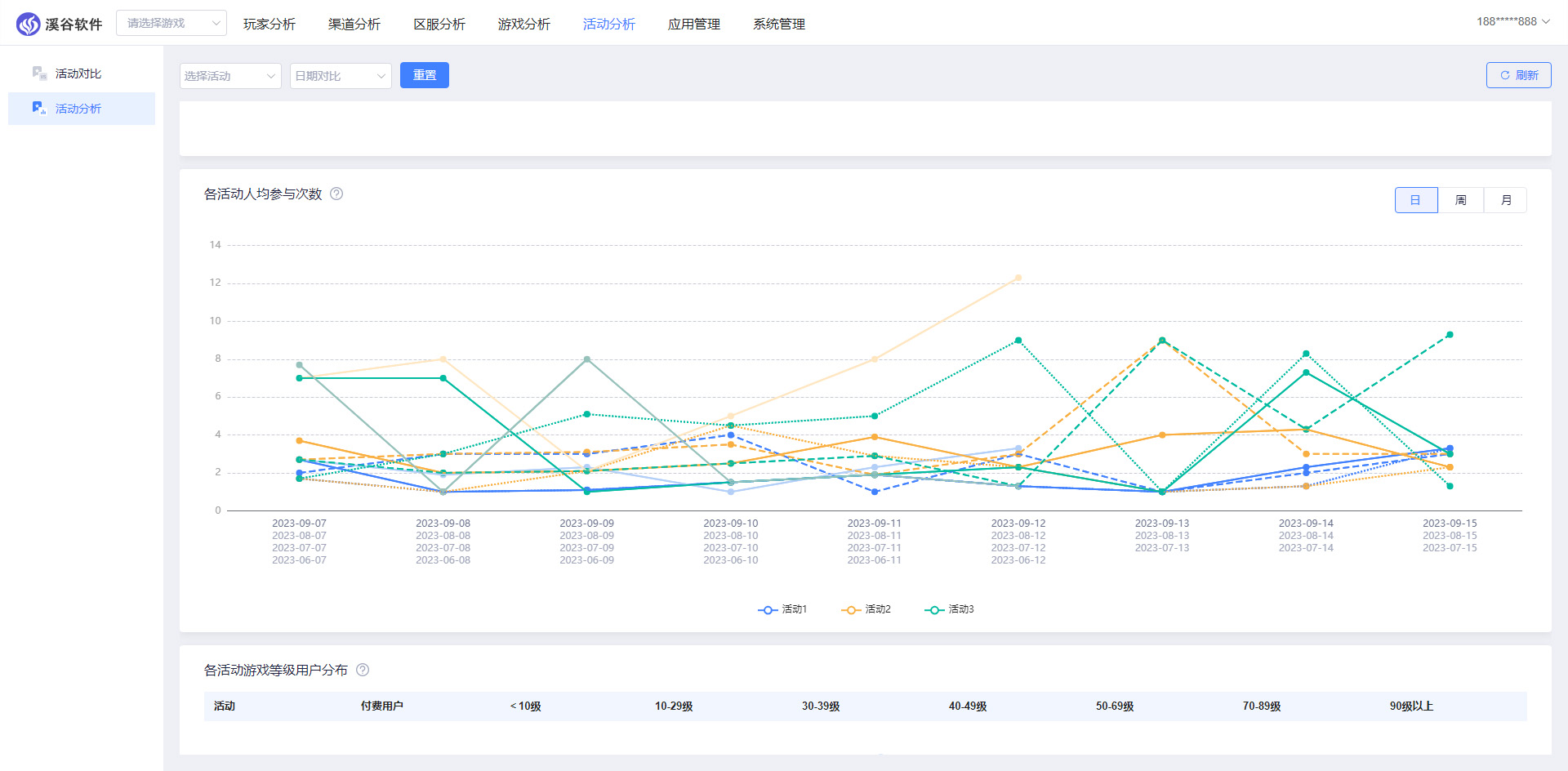Toggle 活动2 legend series
1568x771 pixels.
point(866,609)
